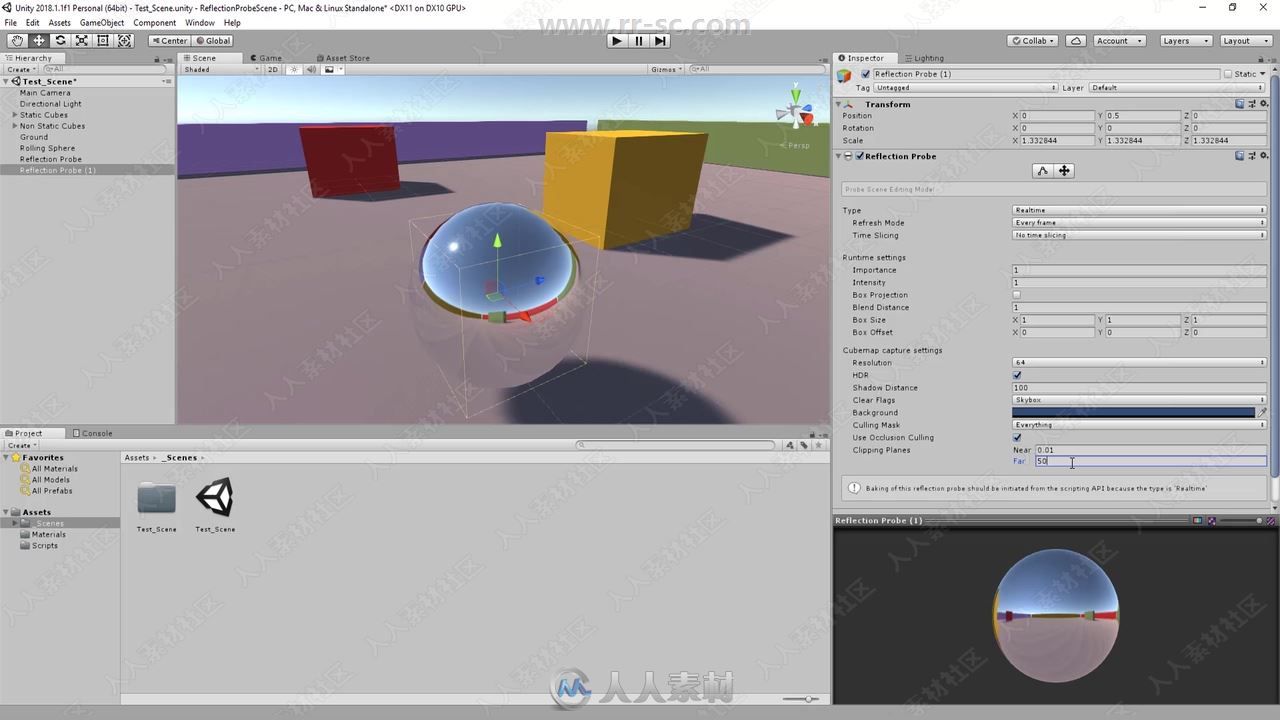
Task: Toggle the HDR checkbox
Action: (x=1017, y=375)
